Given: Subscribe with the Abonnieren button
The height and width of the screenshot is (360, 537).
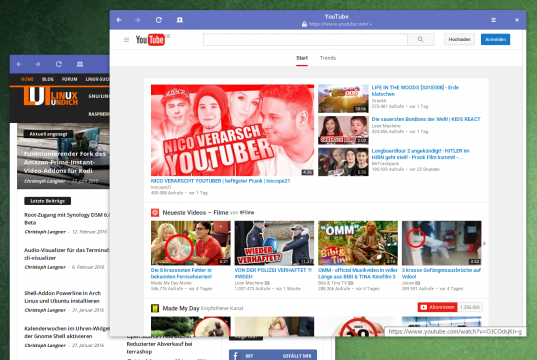Looking at the screenshot, I should click(438, 307).
